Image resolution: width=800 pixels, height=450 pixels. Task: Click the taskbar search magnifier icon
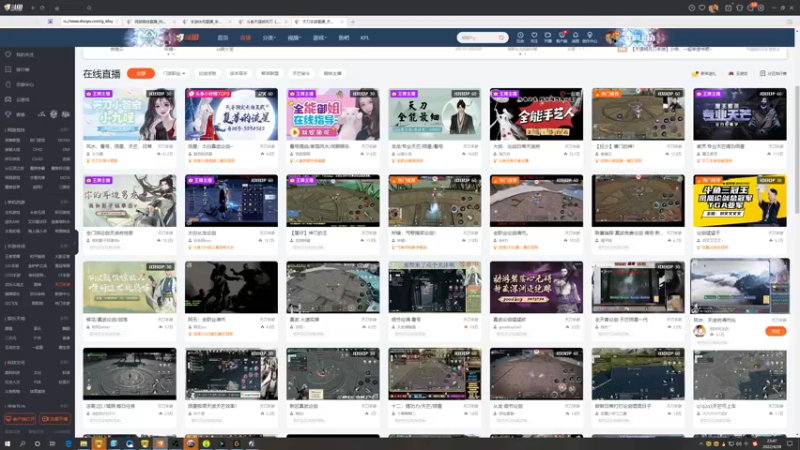(x=22, y=444)
